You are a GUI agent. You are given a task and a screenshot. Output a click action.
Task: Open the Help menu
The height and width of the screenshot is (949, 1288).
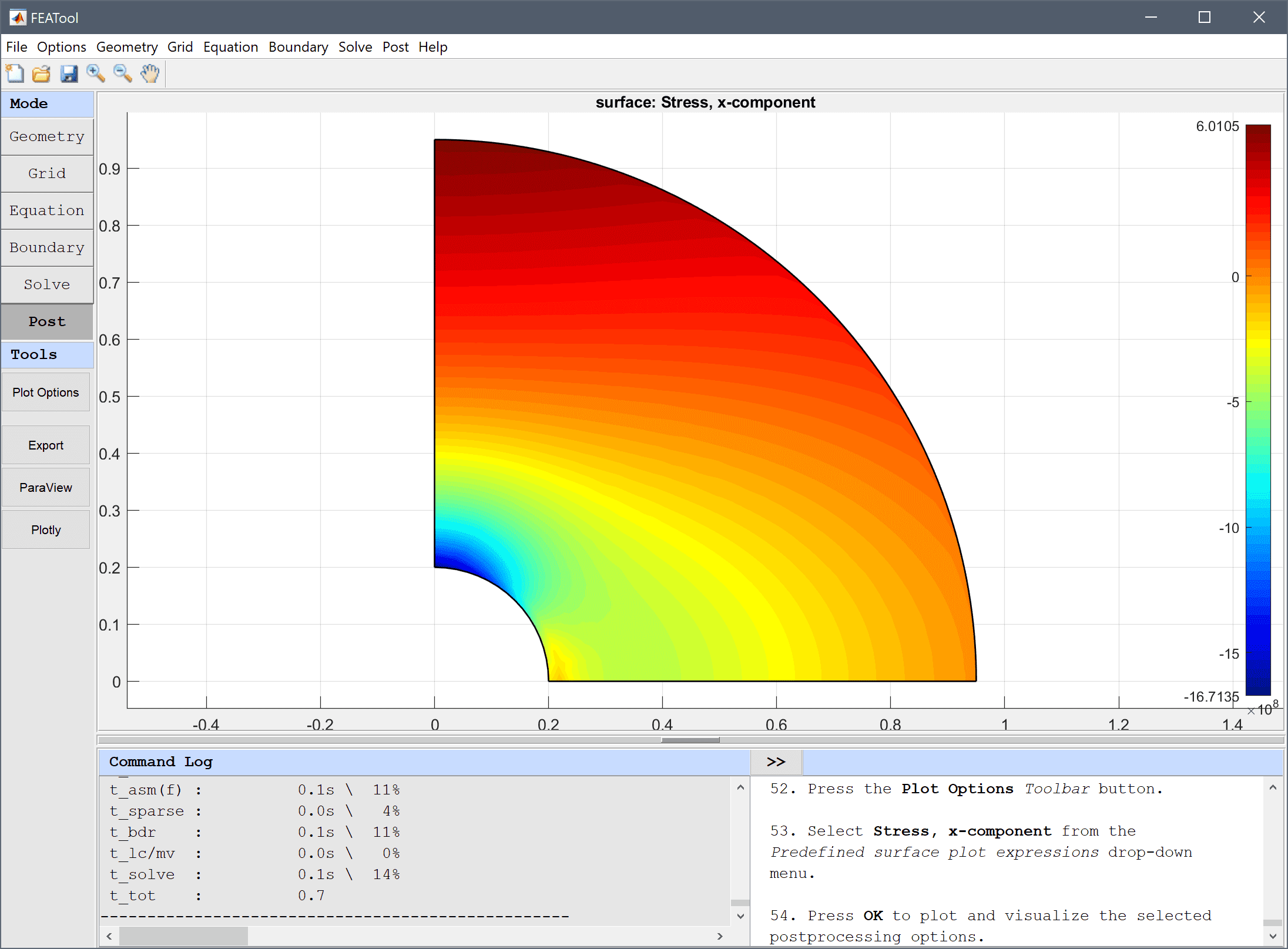[433, 47]
